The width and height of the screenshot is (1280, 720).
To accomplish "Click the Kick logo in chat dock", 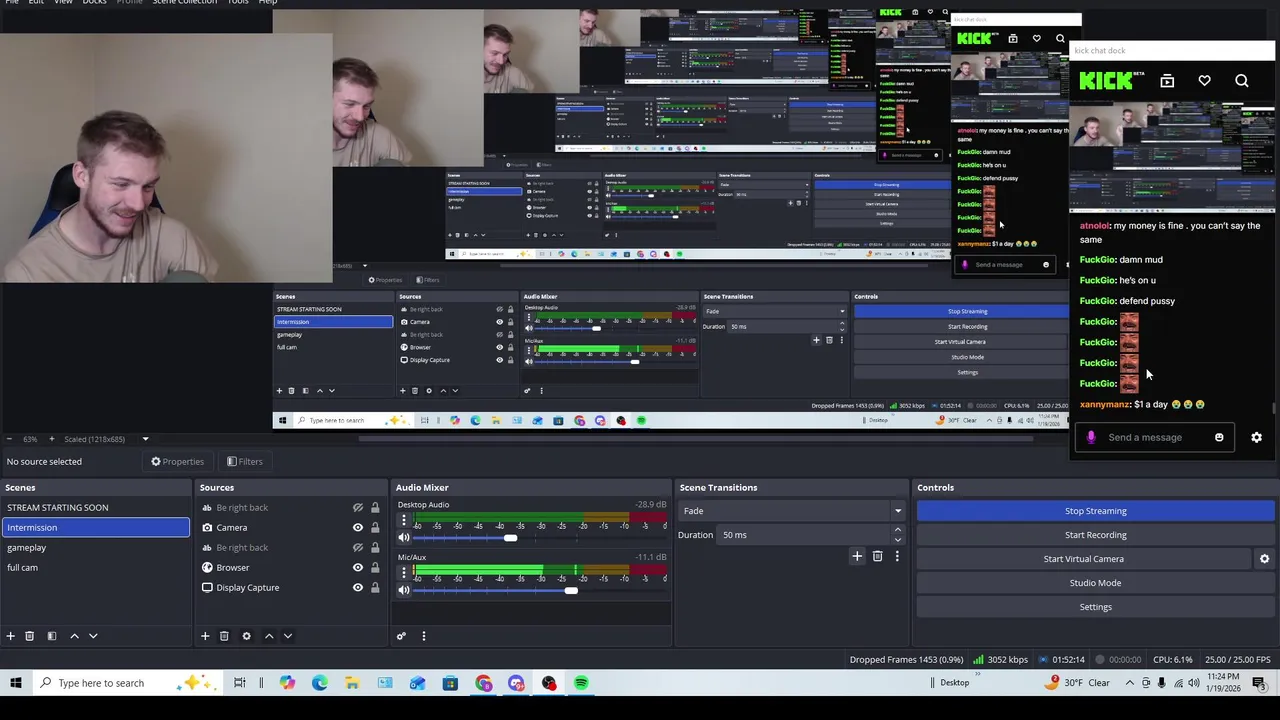I will tap(1107, 81).
